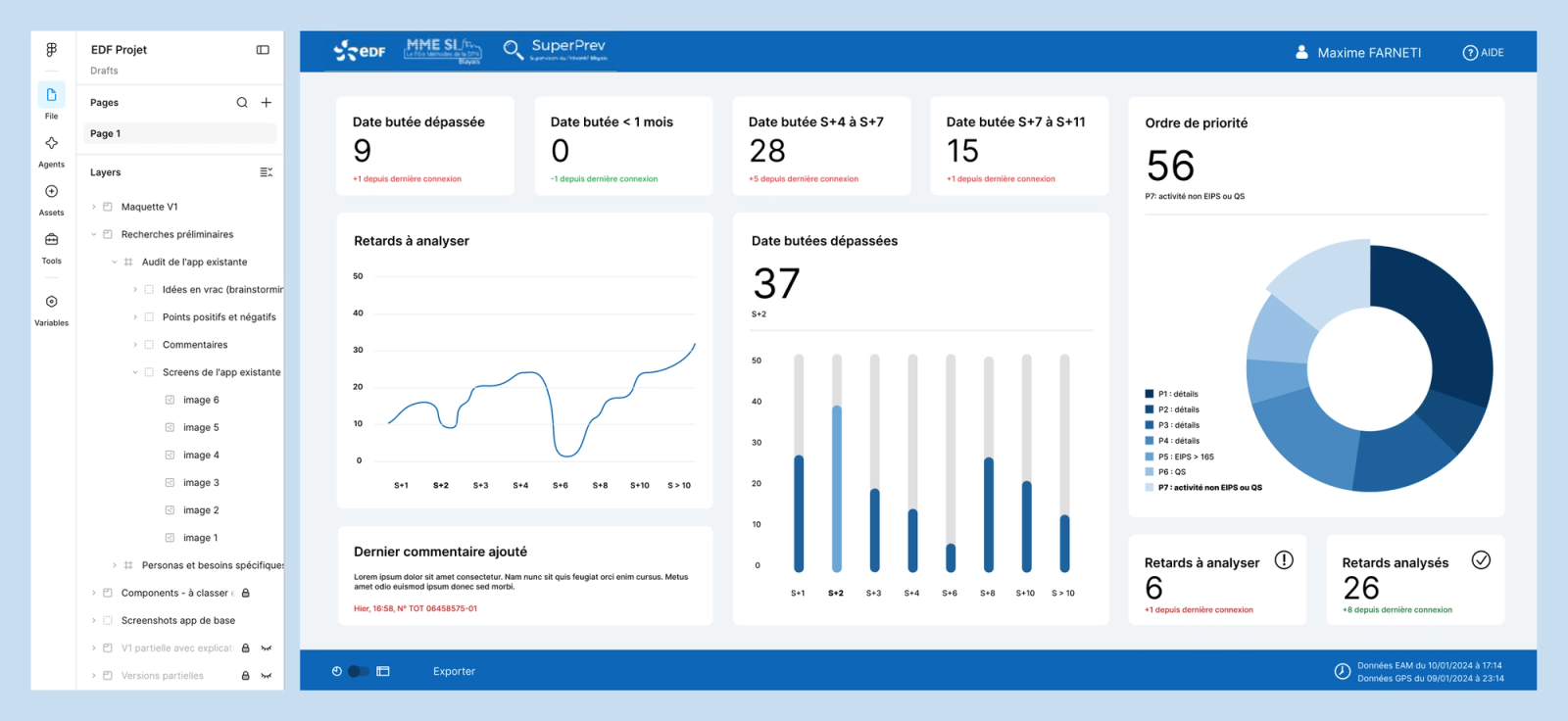Image resolution: width=1568 pixels, height=721 pixels.
Task: Click the Maxime FARNETI user icon
Action: (x=1301, y=52)
